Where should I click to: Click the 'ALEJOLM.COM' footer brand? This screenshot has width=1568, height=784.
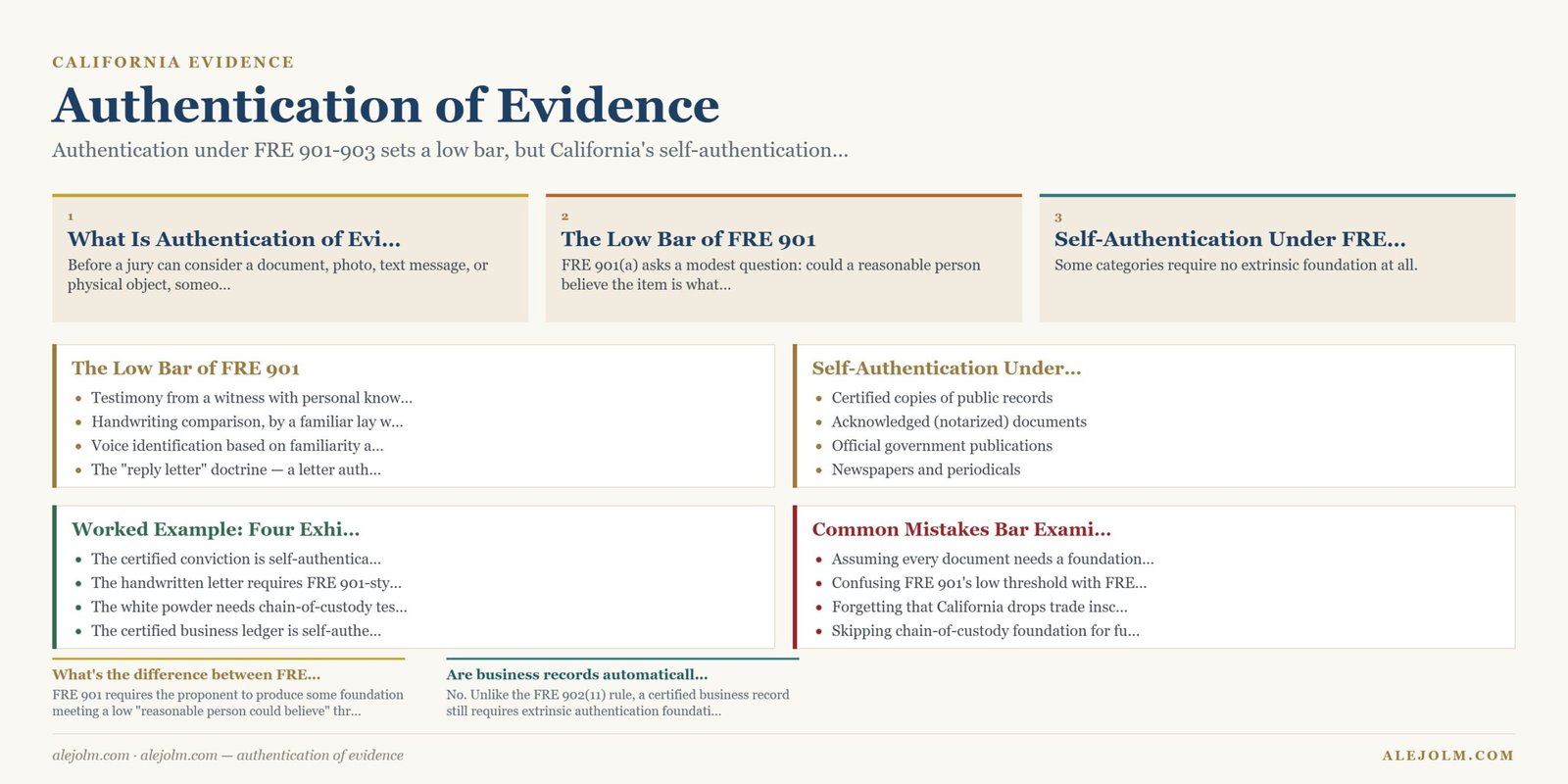pyautogui.click(x=1448, y=756)
